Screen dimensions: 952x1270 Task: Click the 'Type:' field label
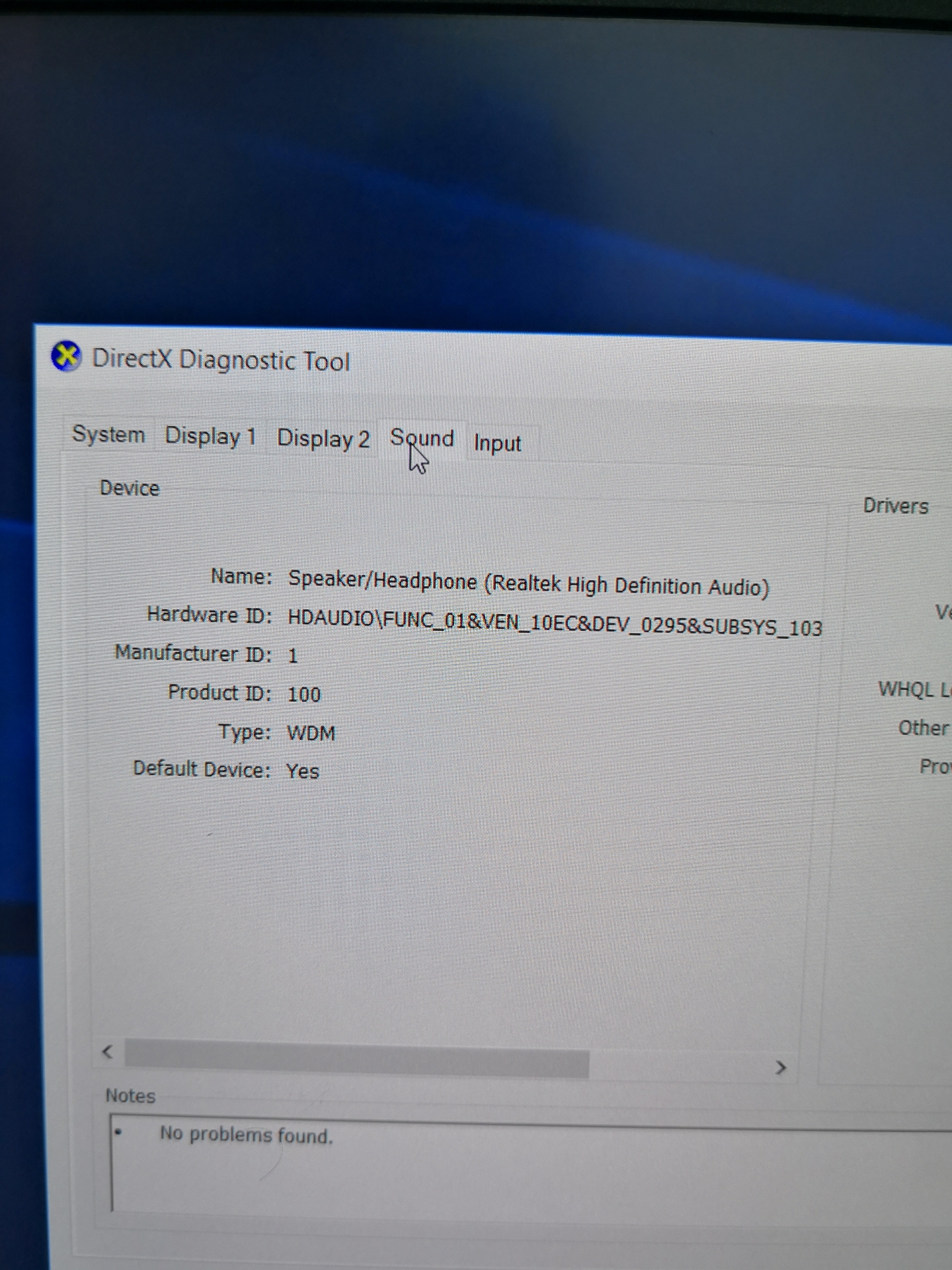point(245,732)
